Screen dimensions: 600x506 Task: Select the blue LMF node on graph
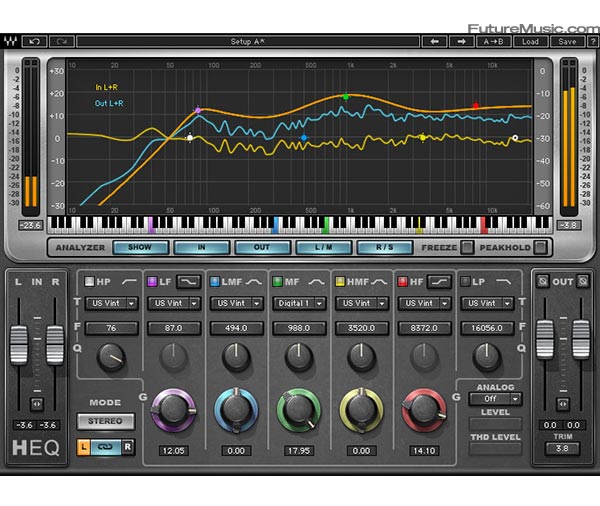coord(304,138)
